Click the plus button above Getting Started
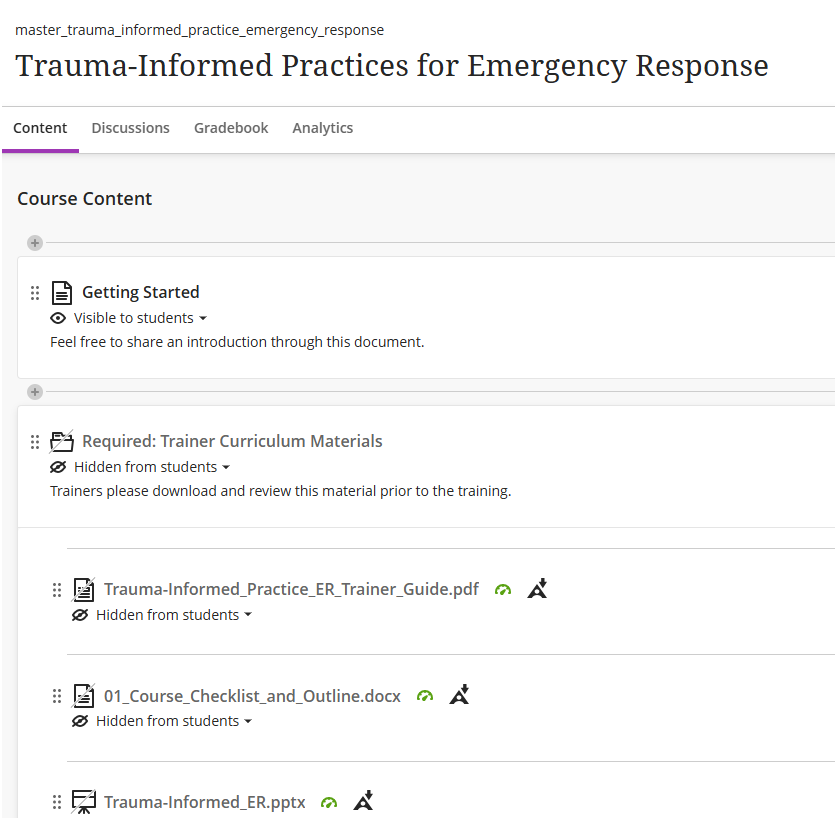Image resolution: width=837 pixels, height=820 pixels. click(35, 243)
